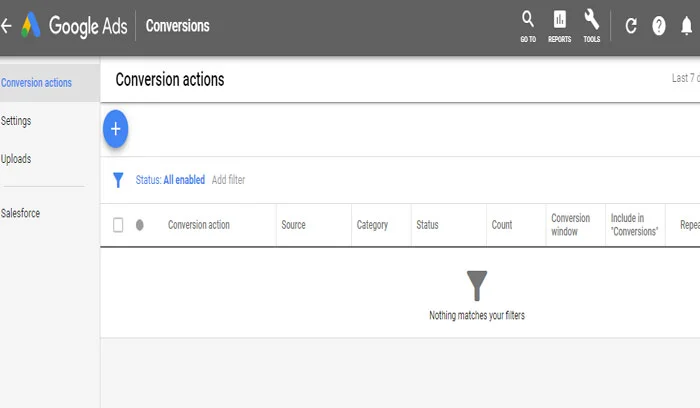Refresh the page with the reload icon
The width and height of the screenshot is (700, 408).
click(631, 26)
